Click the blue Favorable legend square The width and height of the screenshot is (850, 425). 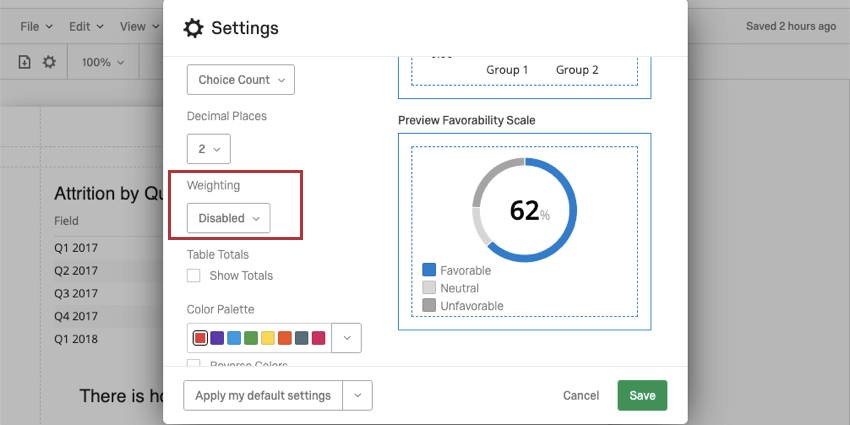pos(429,270)
